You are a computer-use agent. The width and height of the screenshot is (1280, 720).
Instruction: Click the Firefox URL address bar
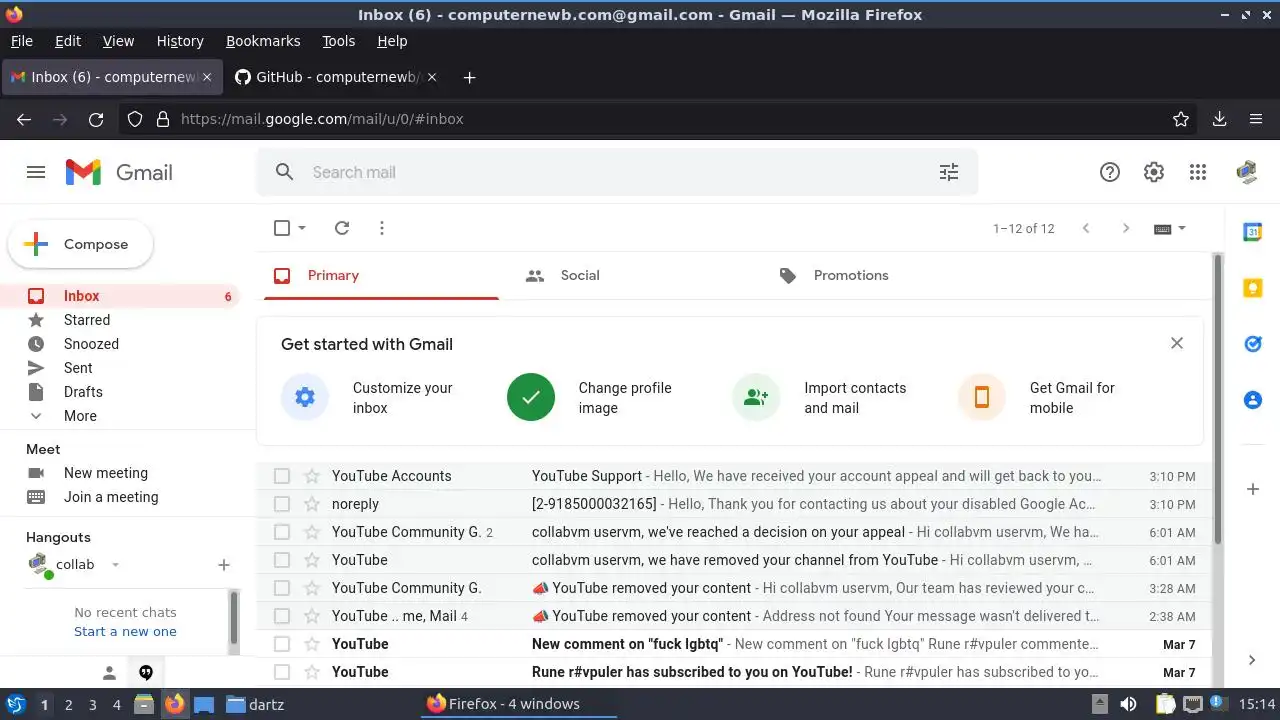pos(660,119)
